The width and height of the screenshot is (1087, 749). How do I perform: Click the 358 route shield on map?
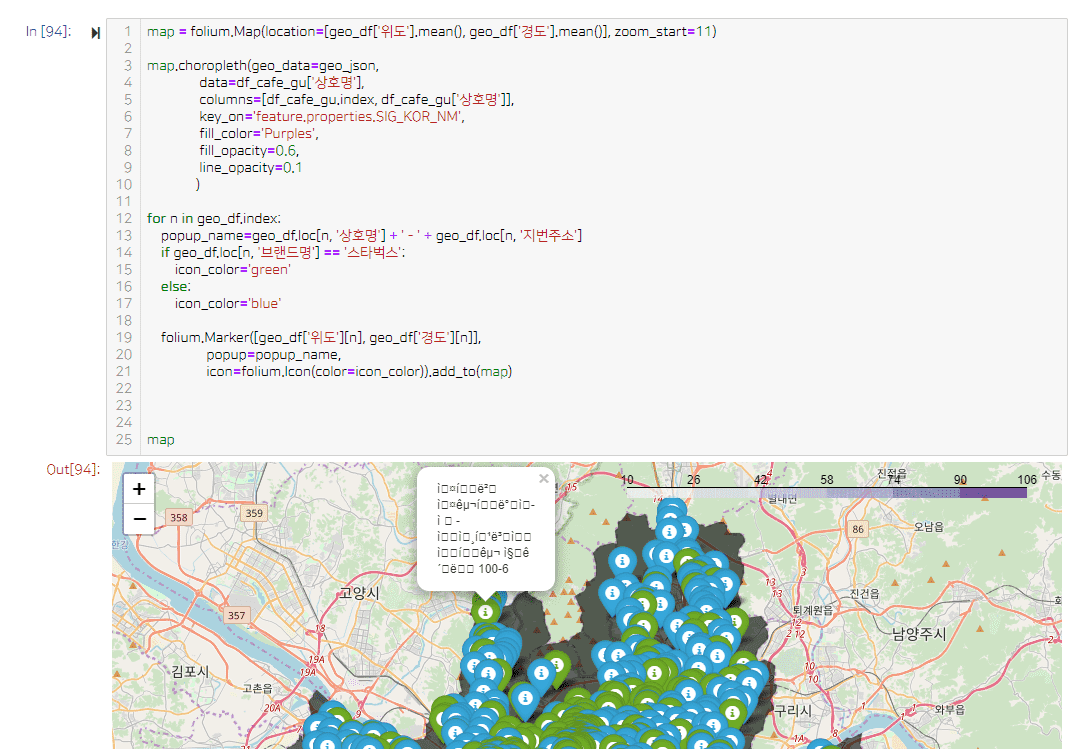179,517
